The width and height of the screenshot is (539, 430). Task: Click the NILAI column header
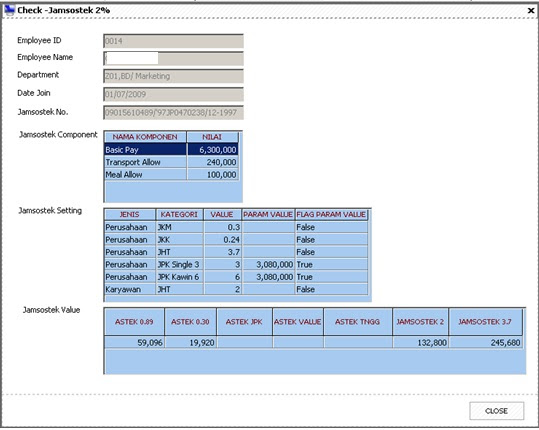[x=212, y=137]
